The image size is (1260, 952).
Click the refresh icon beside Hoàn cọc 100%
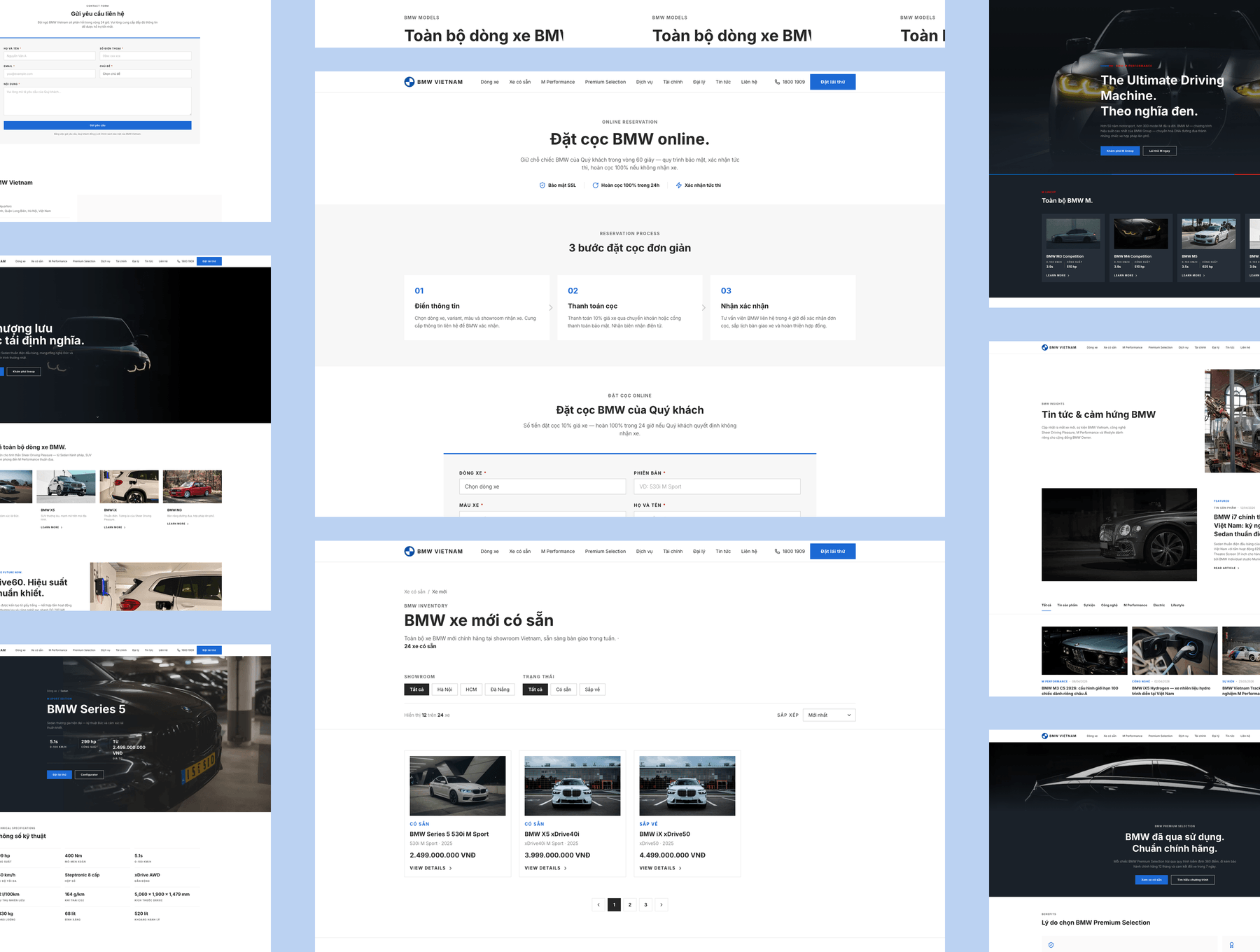(596, 185)
